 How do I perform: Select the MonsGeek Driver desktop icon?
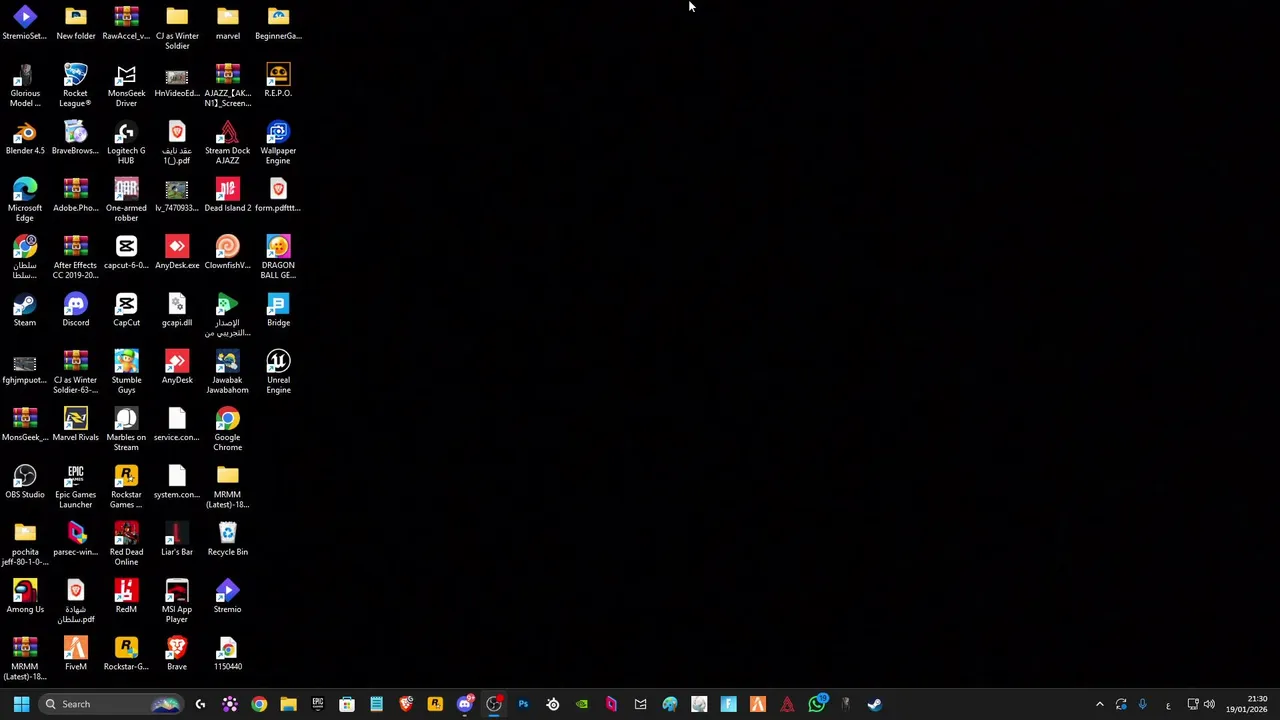126,86
